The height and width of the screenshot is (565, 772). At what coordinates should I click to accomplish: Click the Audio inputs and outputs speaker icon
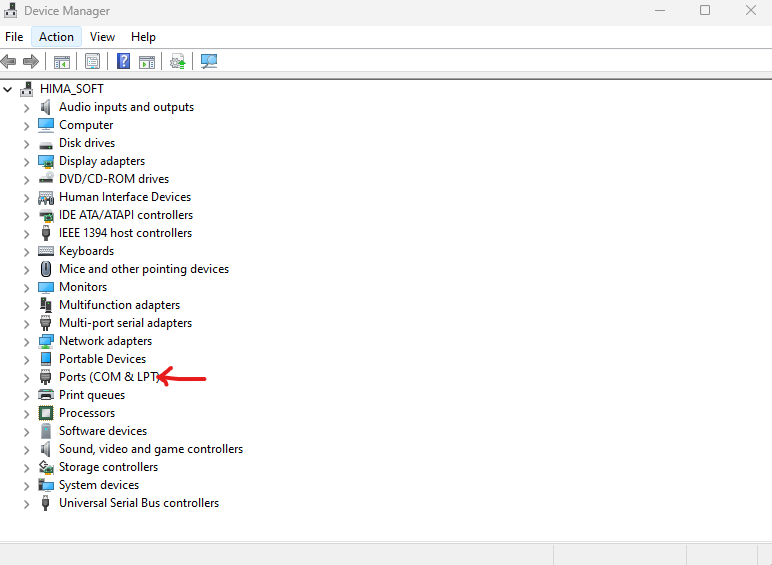[x=46, y=107]
